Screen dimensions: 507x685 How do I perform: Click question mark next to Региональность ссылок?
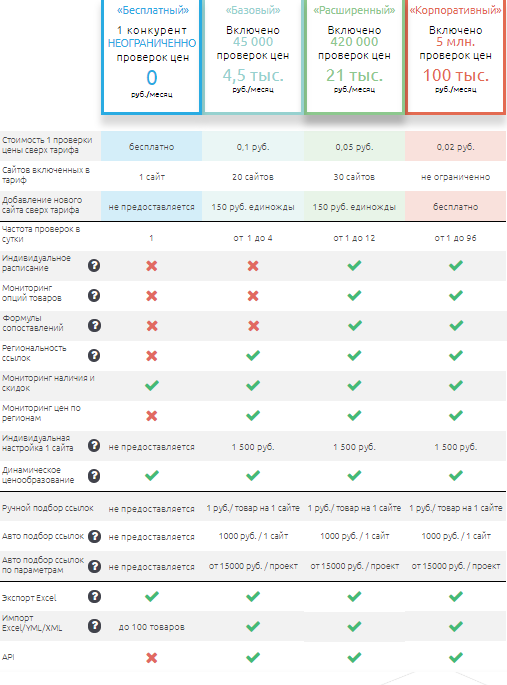point(94,356)
